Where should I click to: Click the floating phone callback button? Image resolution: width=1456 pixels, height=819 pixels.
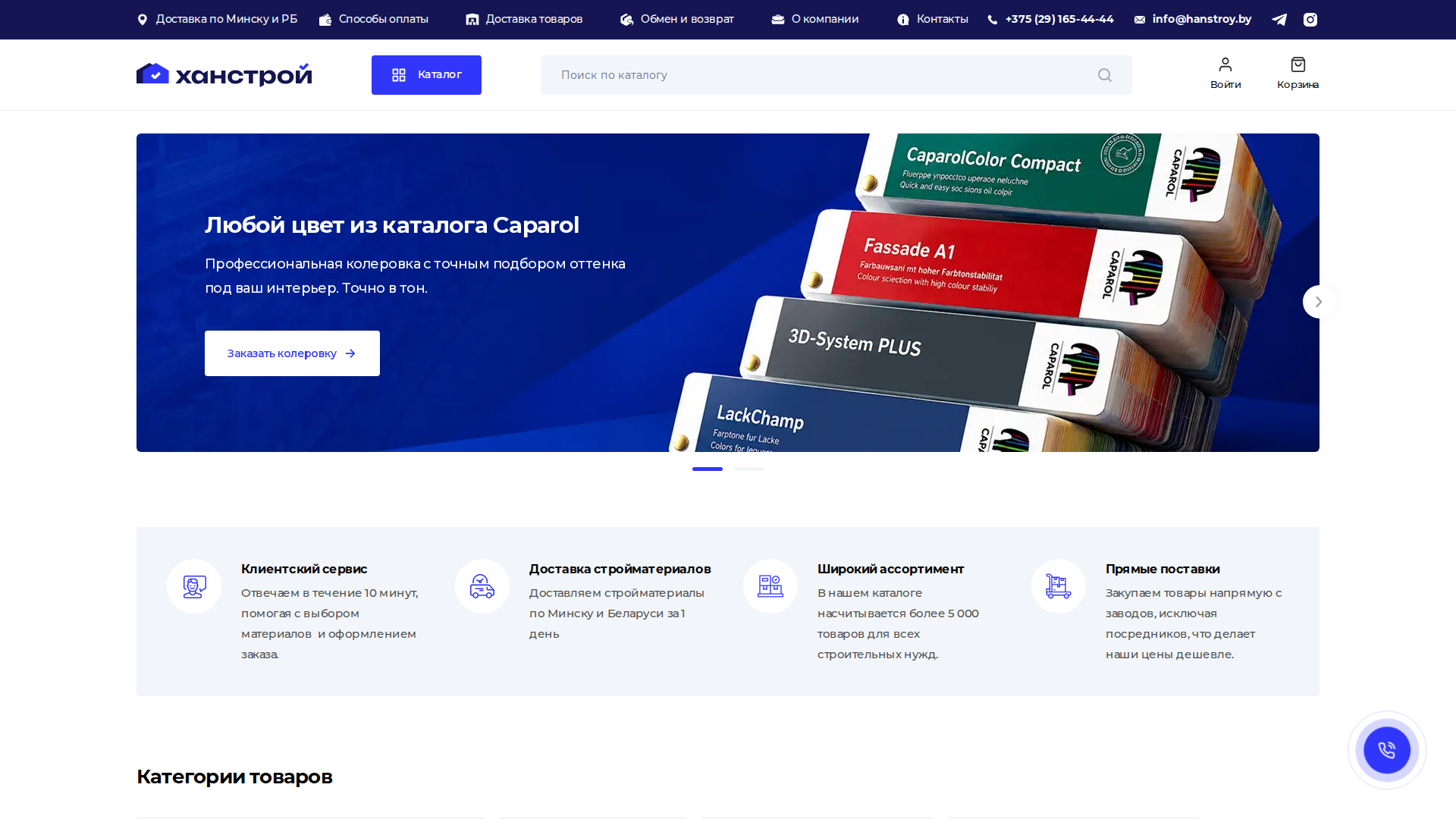click(x=1387, y=750)
